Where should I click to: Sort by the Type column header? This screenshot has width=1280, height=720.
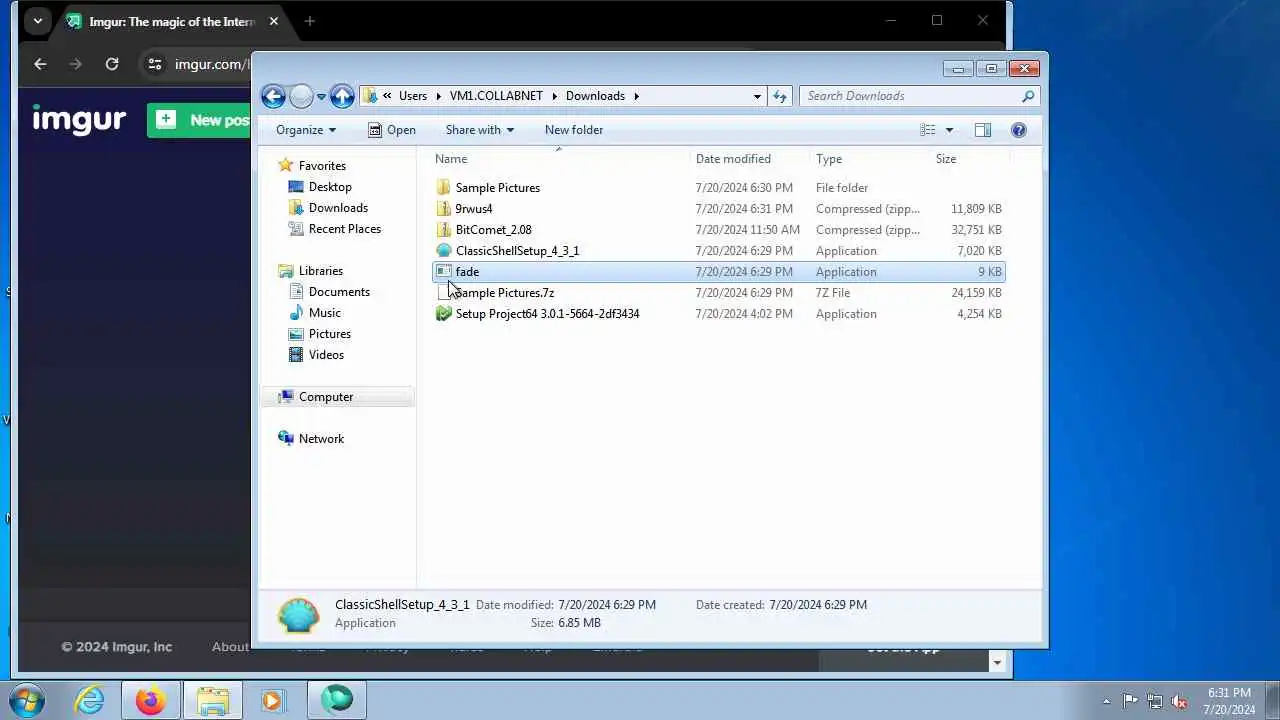pos(870,159)
